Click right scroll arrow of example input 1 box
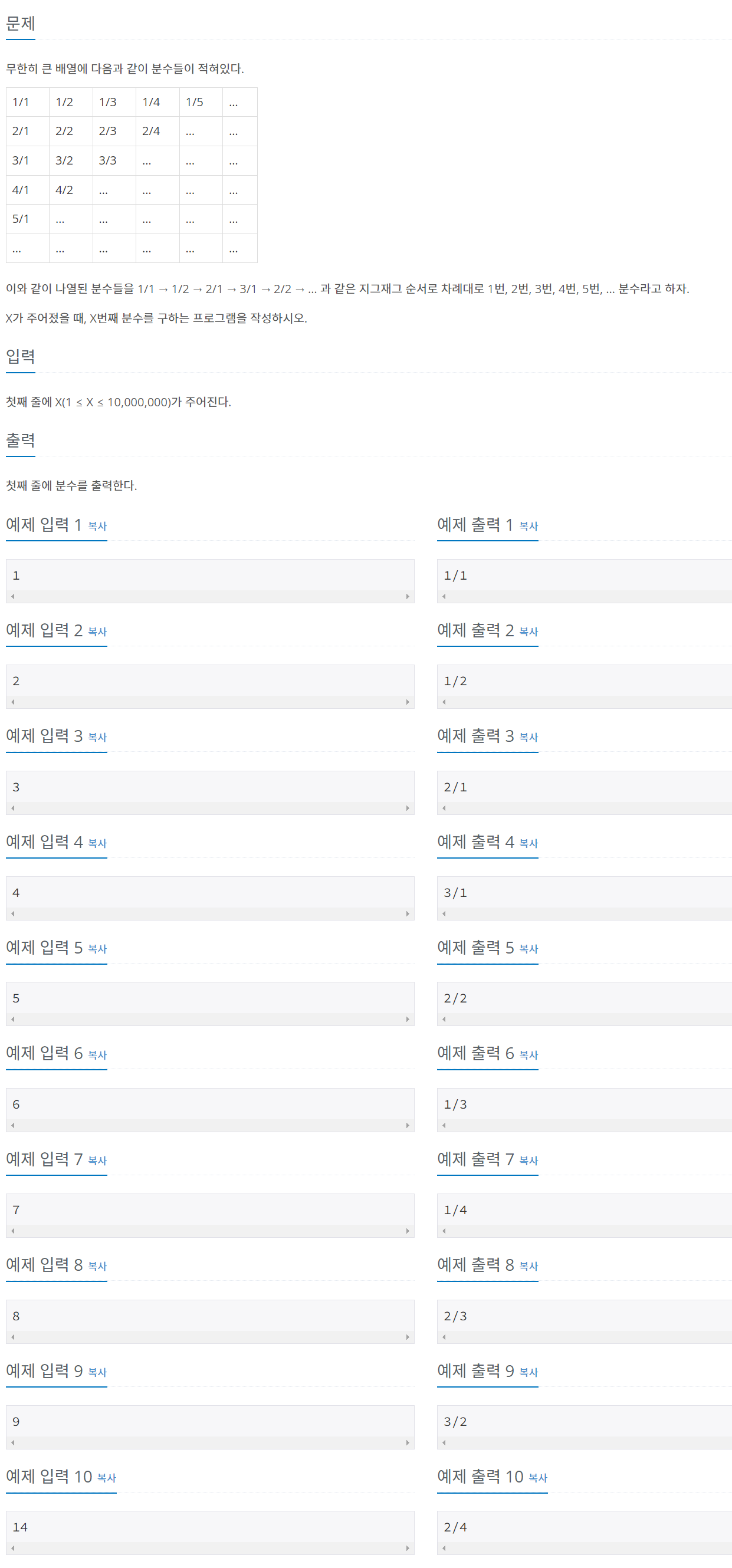This screenshot has height=1568, width=732. tap(408, 597)
